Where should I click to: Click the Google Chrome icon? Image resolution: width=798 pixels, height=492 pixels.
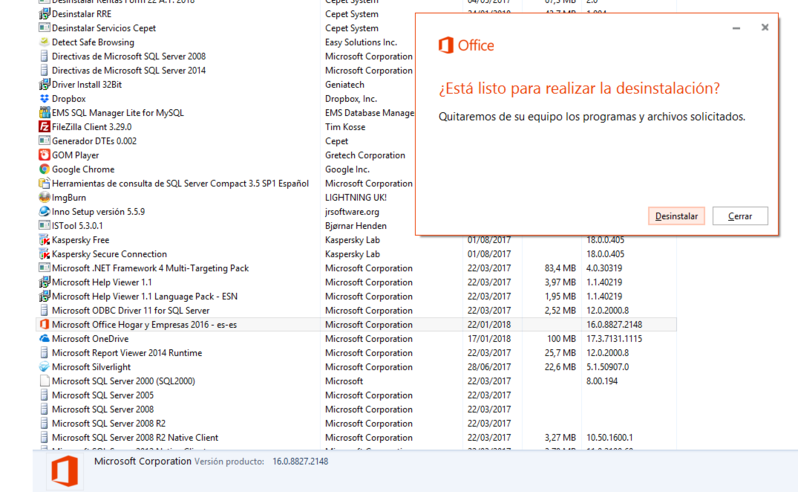point(44,169)
